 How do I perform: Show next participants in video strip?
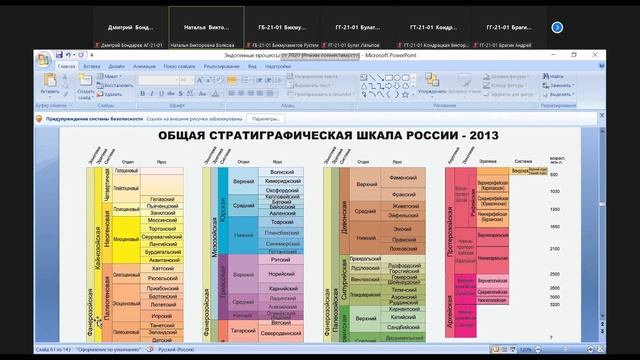coord(557,27)
